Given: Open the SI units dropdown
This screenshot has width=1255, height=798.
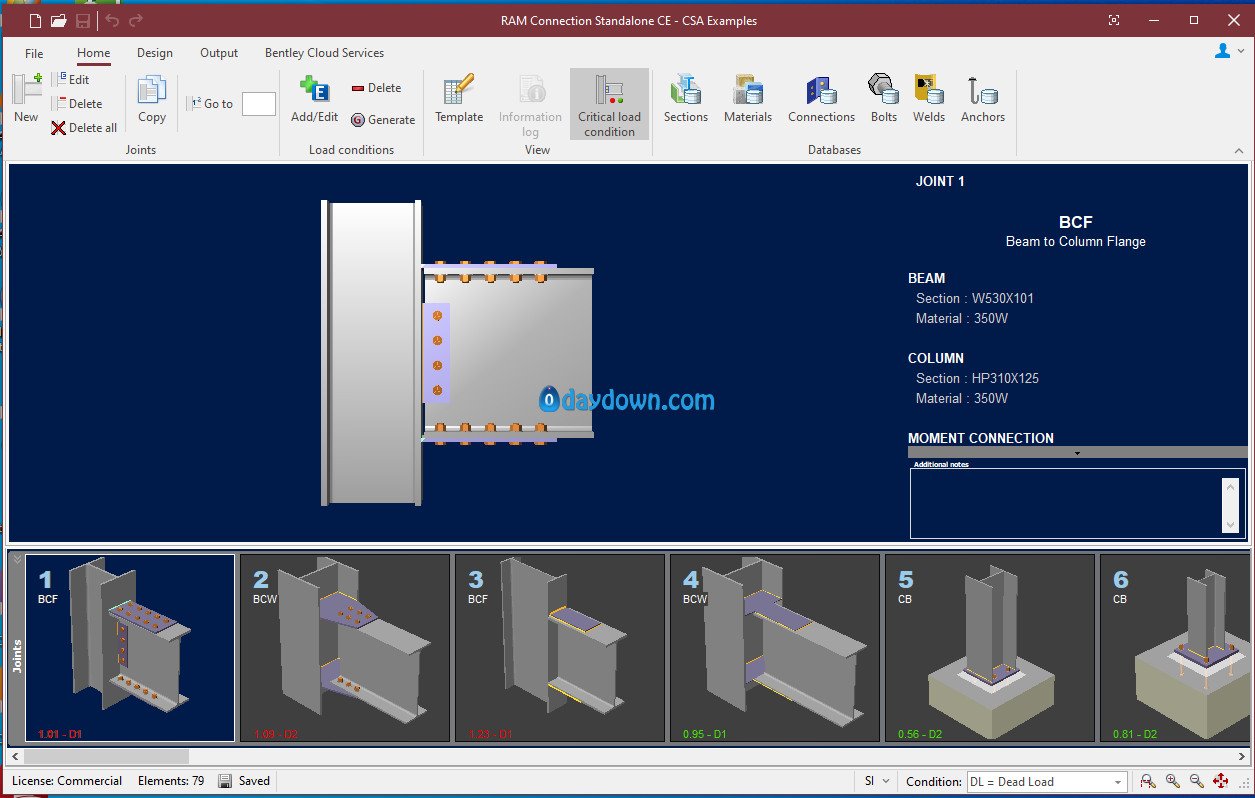Looking at the screenshot, I should [884, 782].
